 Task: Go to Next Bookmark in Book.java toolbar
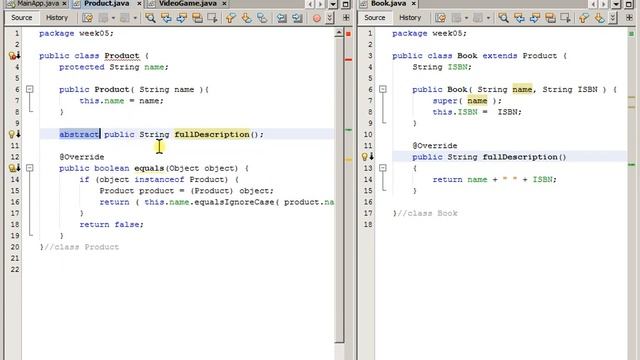[599, 18]
